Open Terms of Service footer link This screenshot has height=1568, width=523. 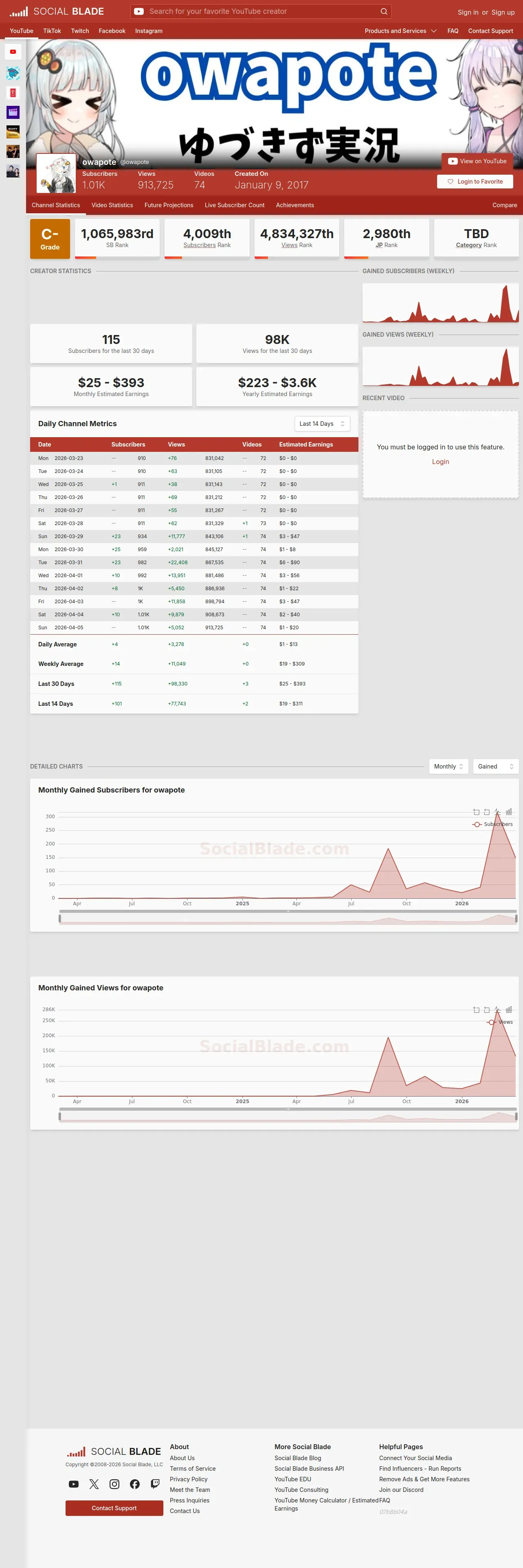(x=192, y=1469)
